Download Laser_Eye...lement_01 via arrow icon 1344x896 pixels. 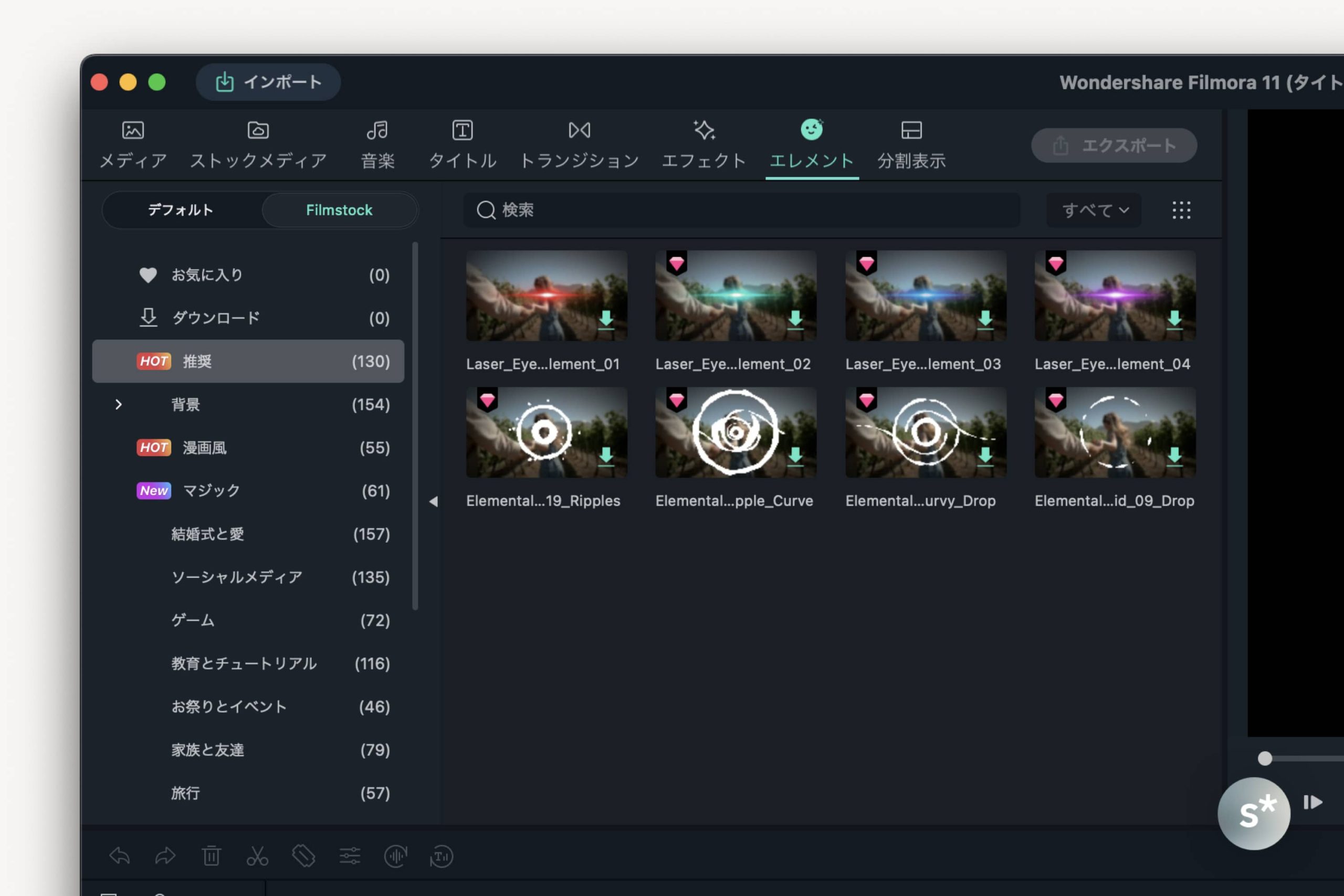coord(606,320)
